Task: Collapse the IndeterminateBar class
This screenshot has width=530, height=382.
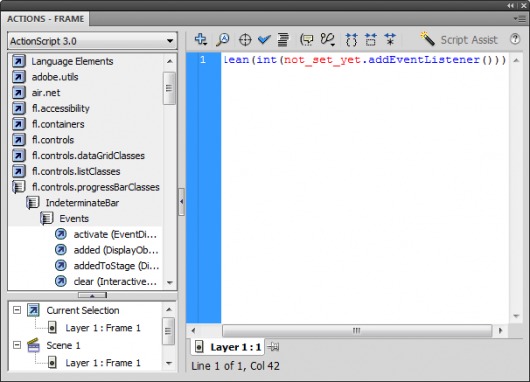Action: click(x=82, y=203)
